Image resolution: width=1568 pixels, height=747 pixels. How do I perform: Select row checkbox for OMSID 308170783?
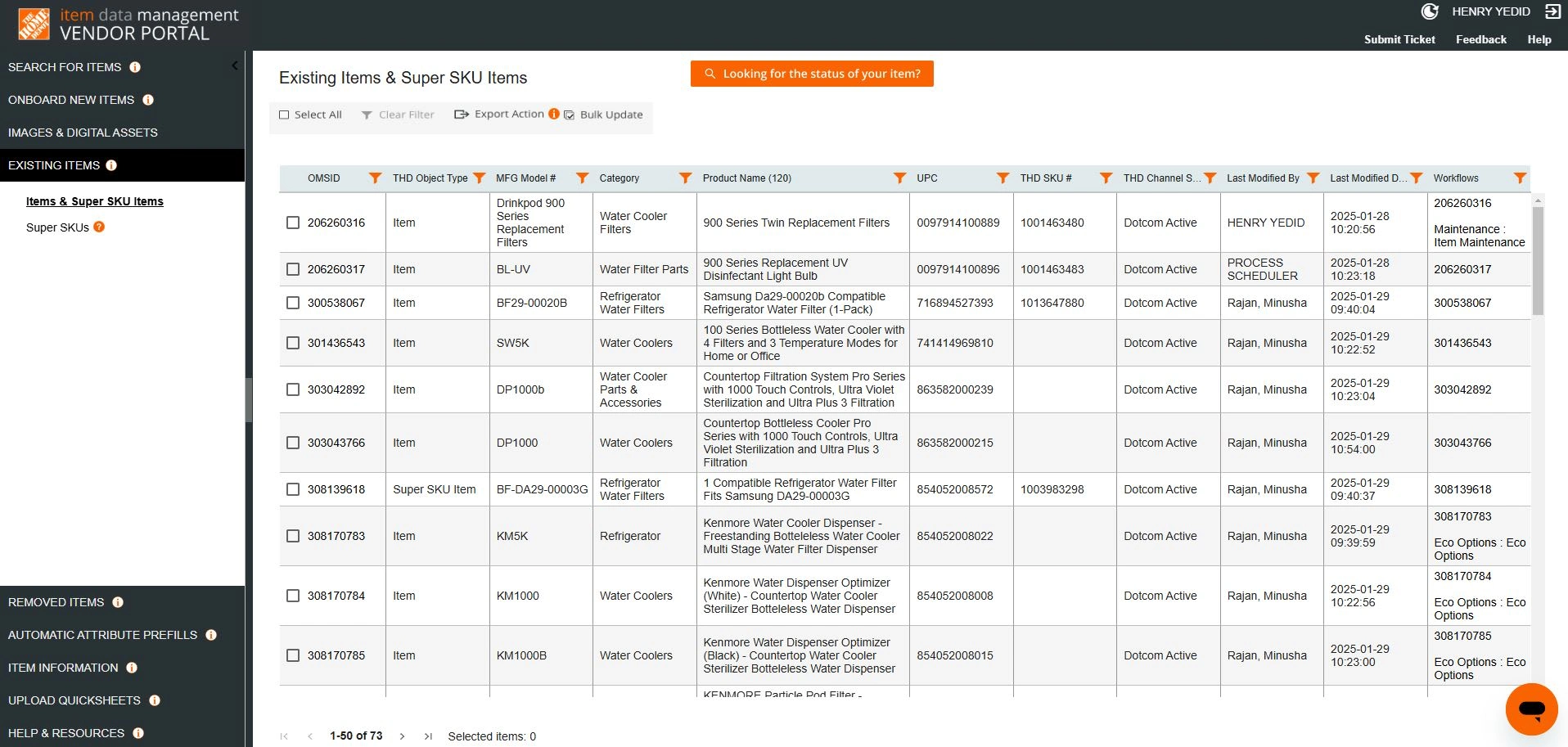[293, 536]
